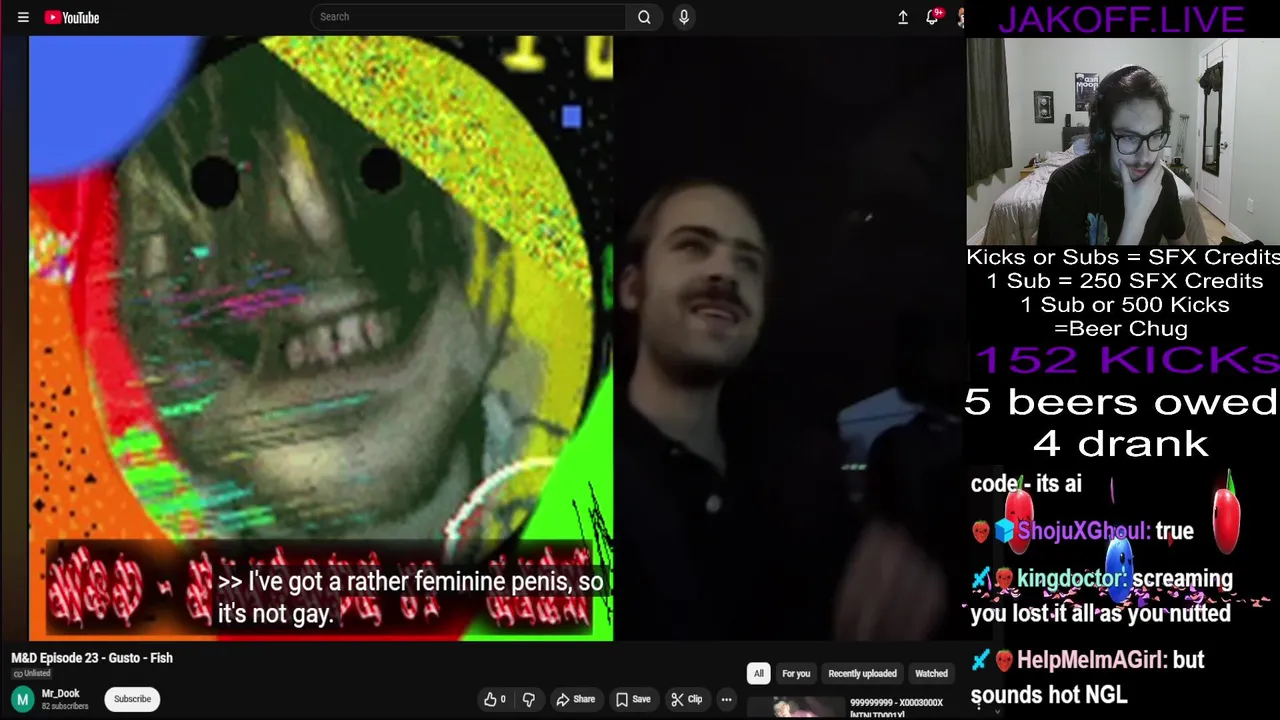Open the 999999999 suggested video thumbnail

pos(795,708)
